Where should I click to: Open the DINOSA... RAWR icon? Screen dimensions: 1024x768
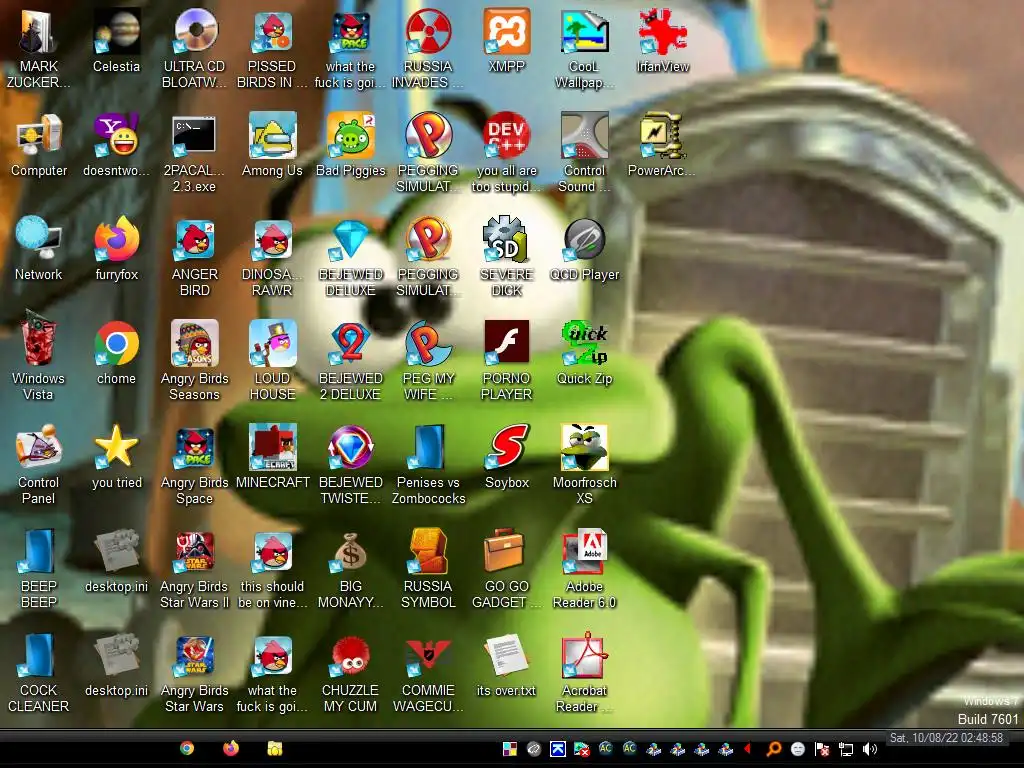[272, 257]
